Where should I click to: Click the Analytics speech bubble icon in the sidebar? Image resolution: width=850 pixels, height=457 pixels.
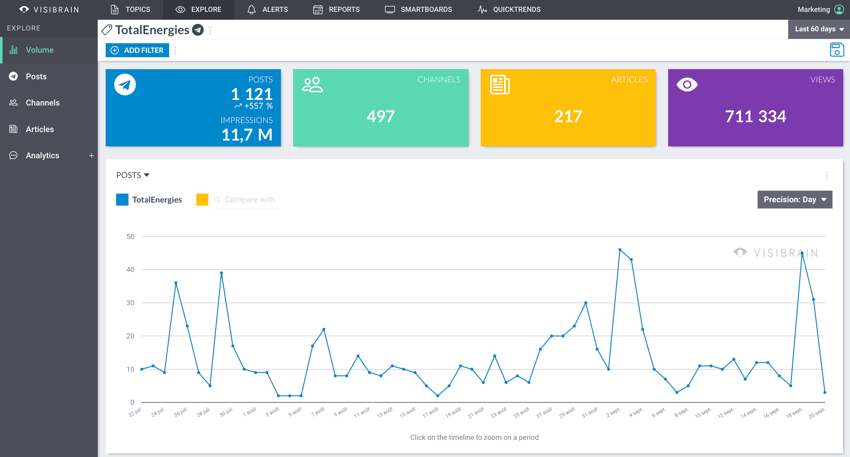pos(14,156)
